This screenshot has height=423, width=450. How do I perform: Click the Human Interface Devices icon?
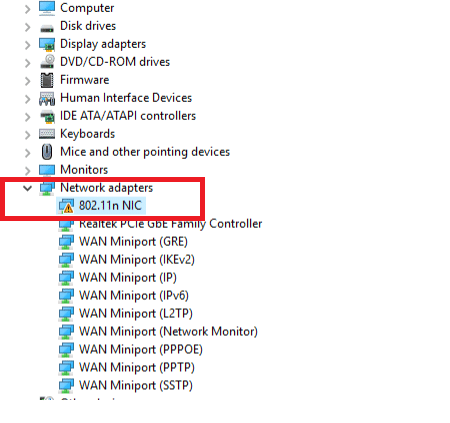point(47,99)
